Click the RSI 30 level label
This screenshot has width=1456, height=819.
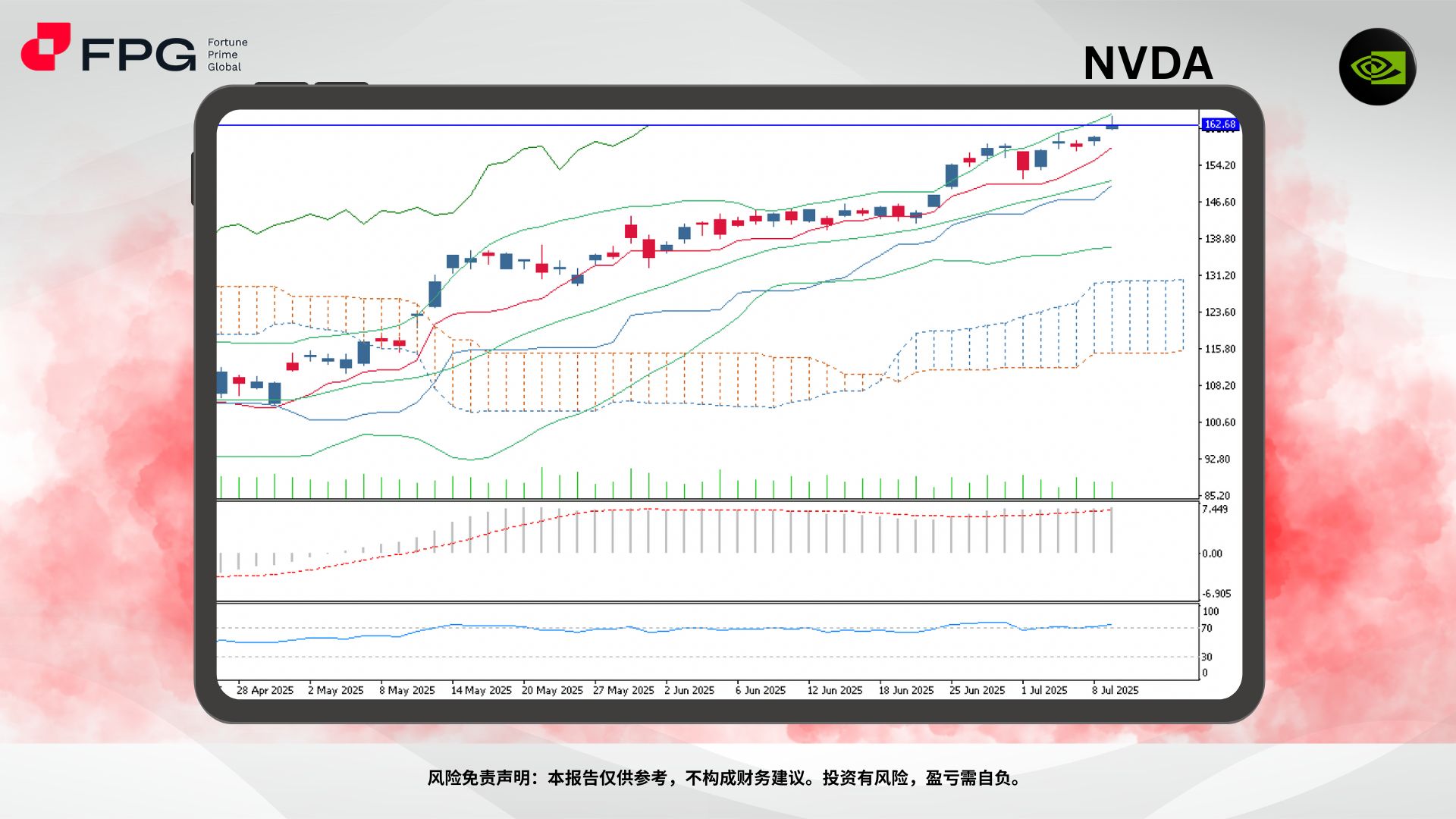pyautogui.click(x=1207, y=657)
